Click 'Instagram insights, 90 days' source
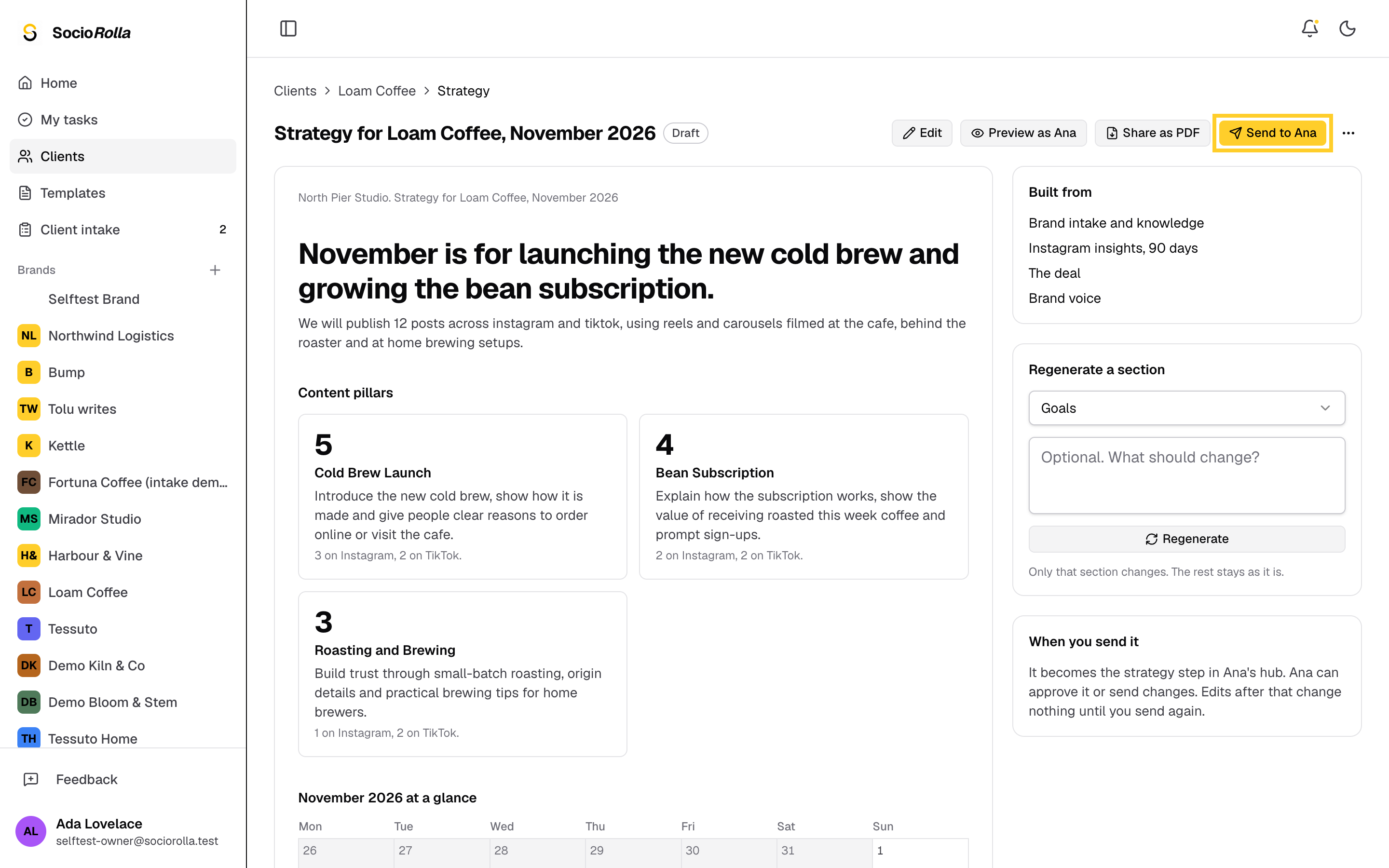 coord(1113,248)
